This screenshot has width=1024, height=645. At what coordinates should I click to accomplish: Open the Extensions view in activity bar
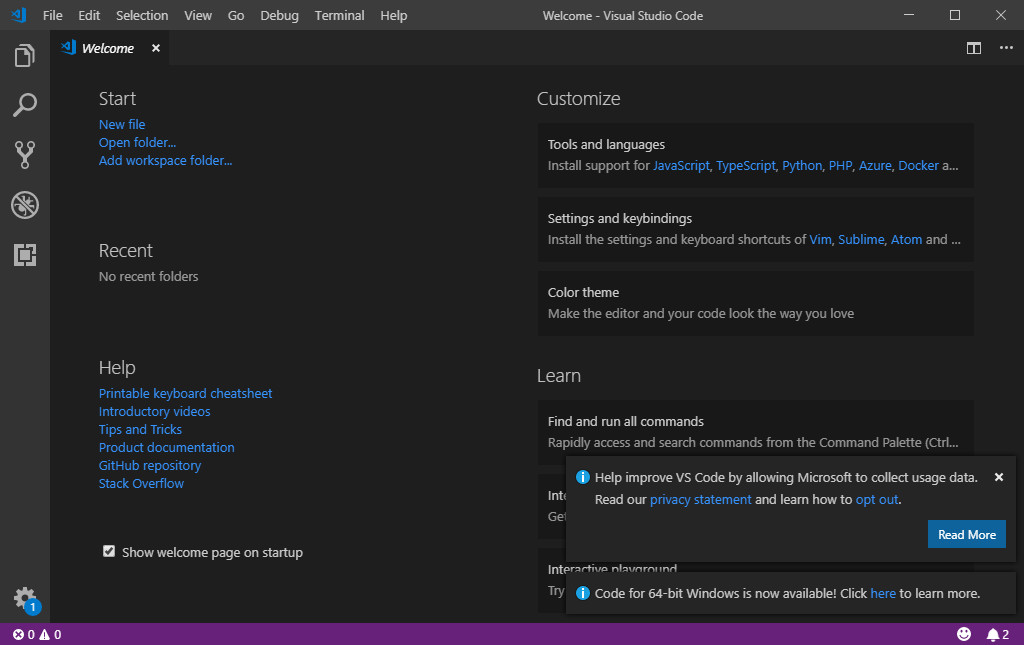pyautogui.click(x=25, y=255)
